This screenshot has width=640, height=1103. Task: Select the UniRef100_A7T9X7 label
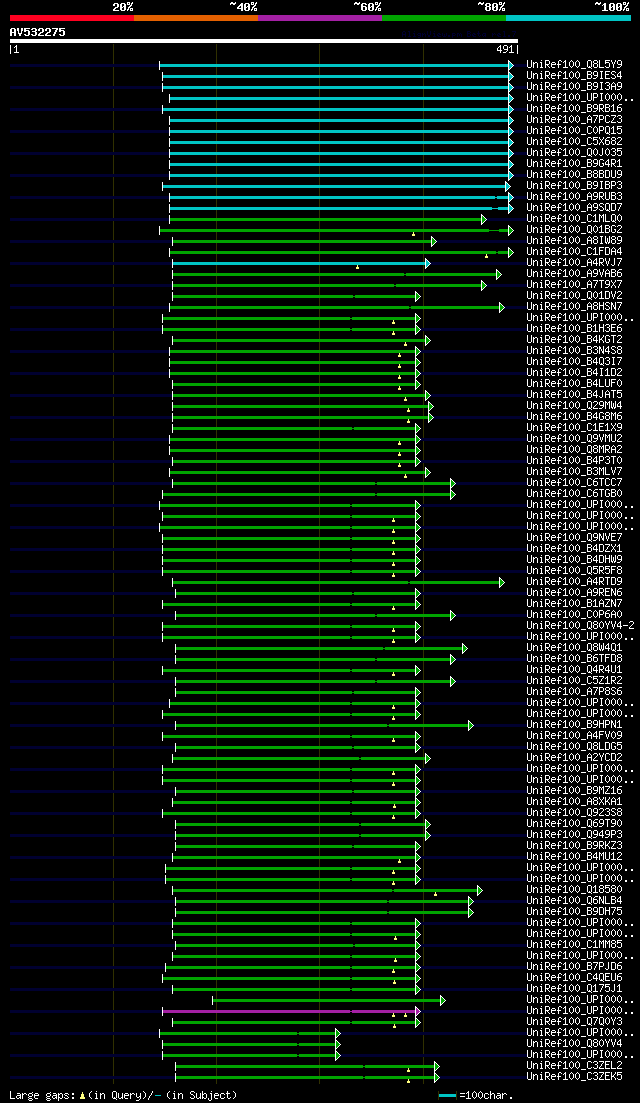click(574, 285)
